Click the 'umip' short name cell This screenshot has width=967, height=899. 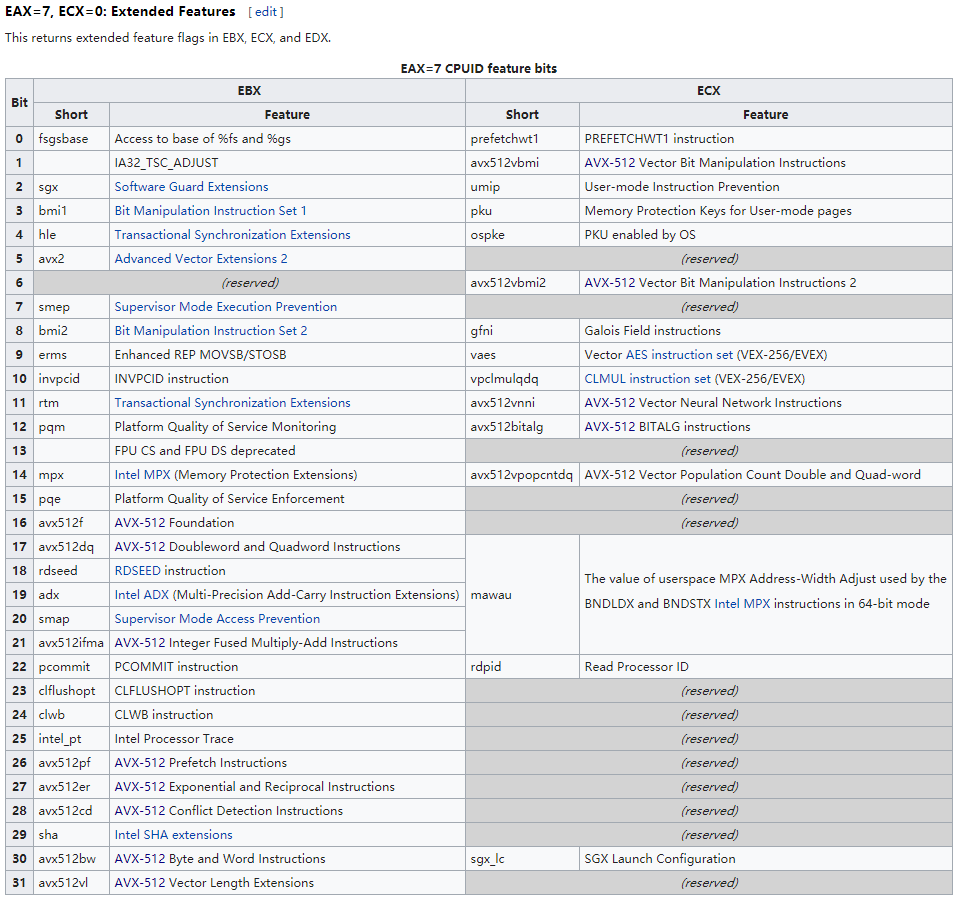point(522,187)
